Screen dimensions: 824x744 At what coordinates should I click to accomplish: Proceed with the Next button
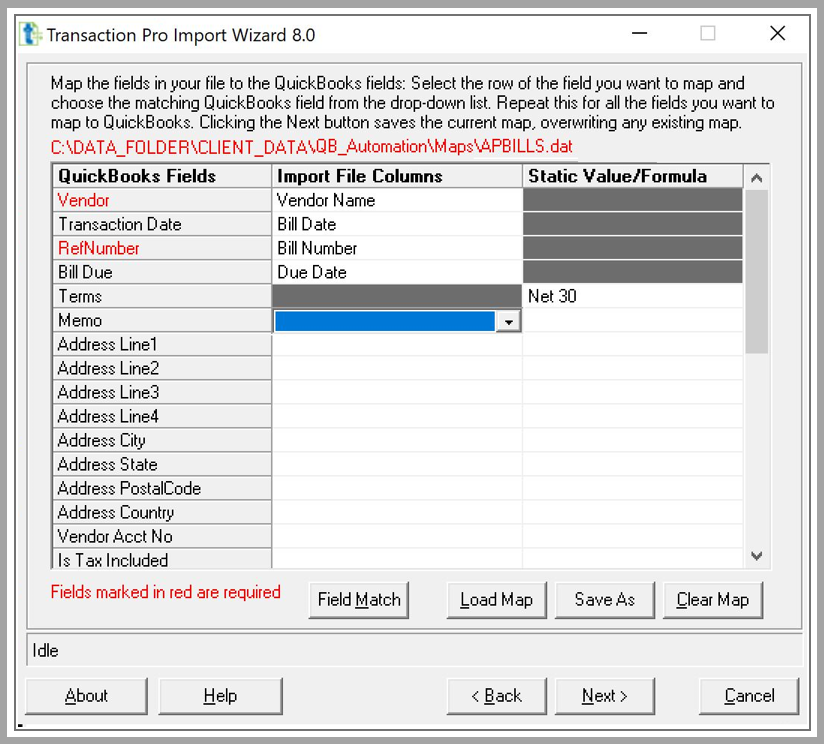tap(605, 696)
